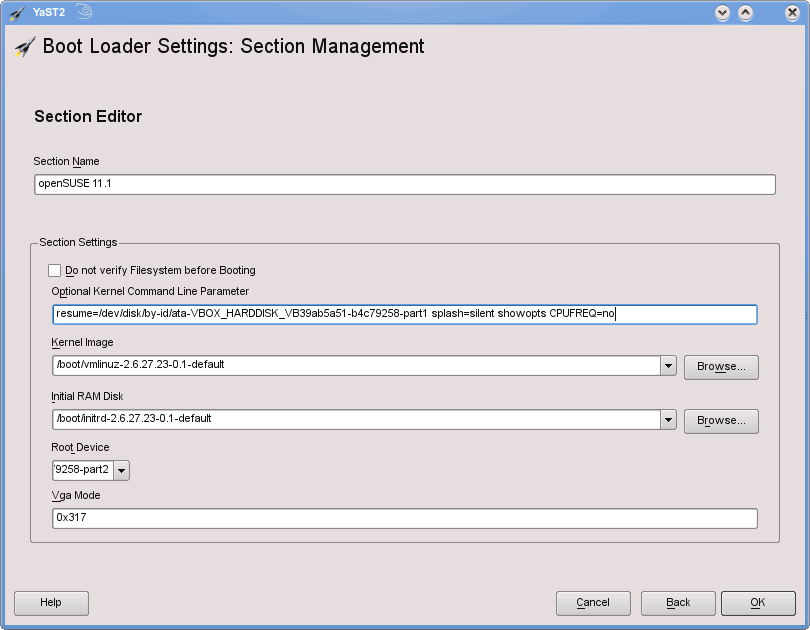
Task: Browse for a Kernel Image file
Action: 721,367
